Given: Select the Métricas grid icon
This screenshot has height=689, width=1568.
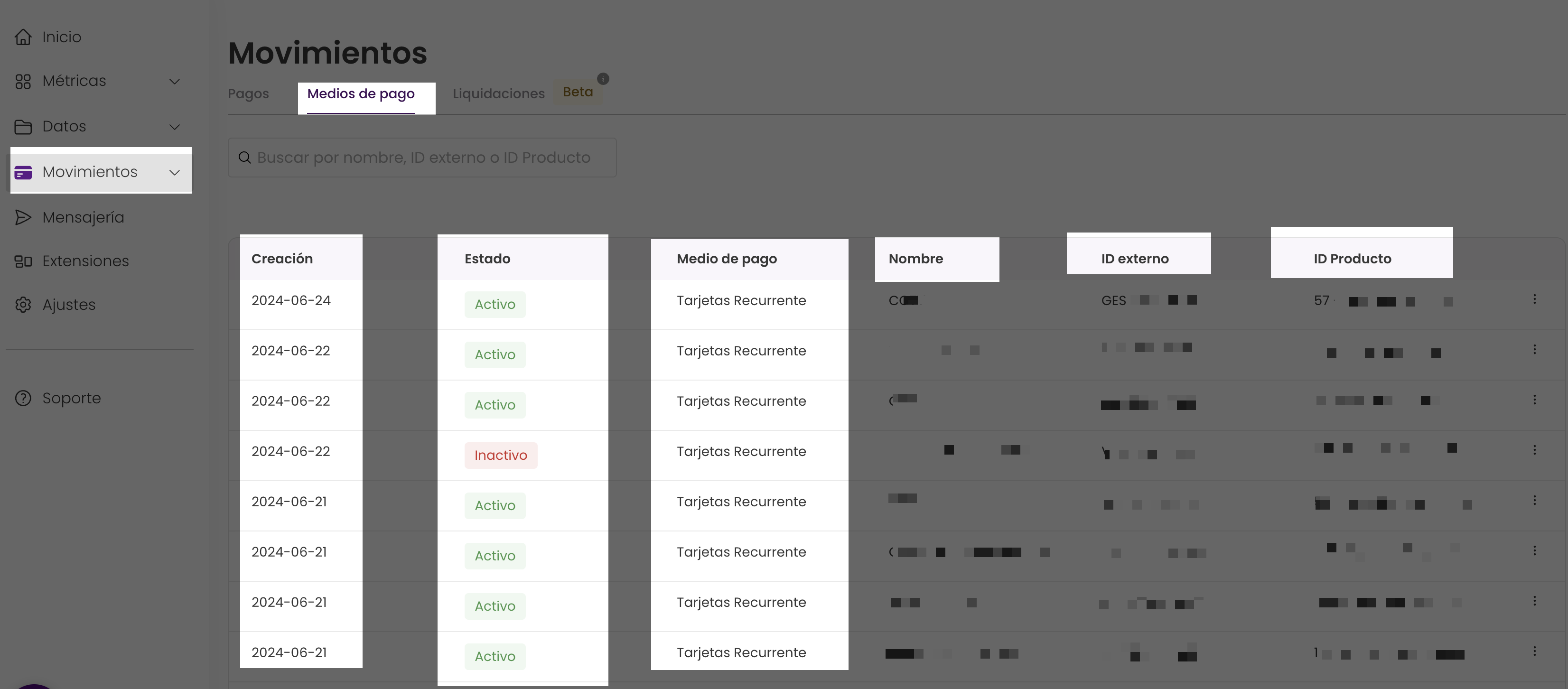Looking at the screenshot, I should tap(23, 81).
